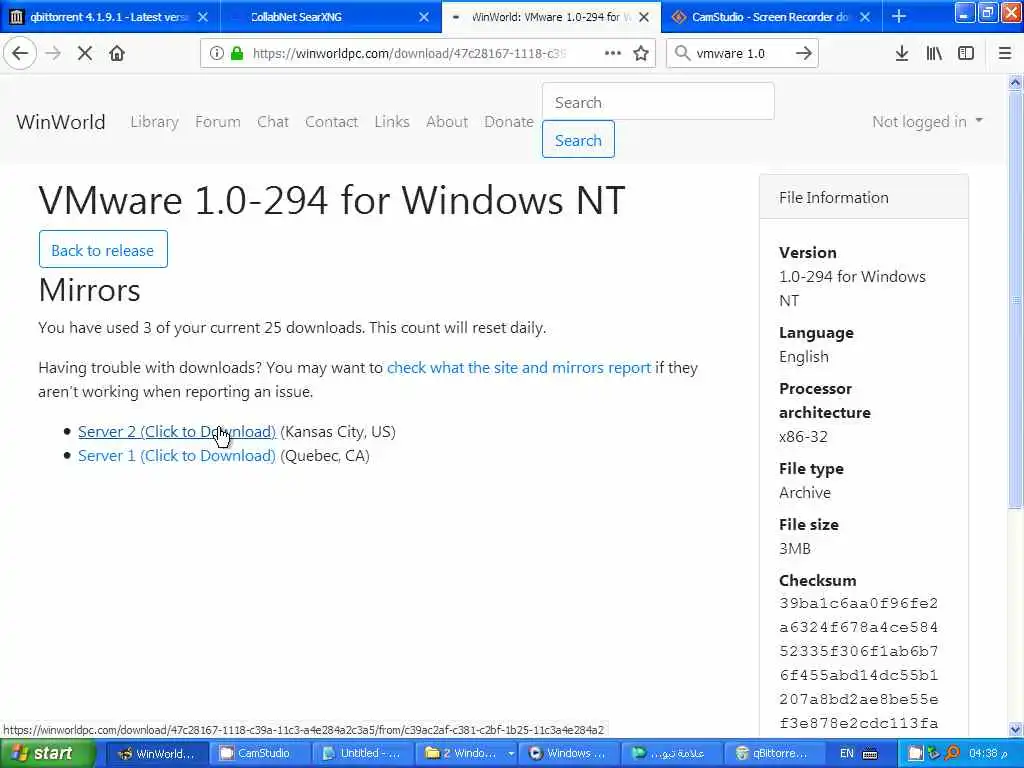The height and width of the screenshot is (768, 1024).
Task: Close the CollabNet SearXNG tab
Action: 424,17
